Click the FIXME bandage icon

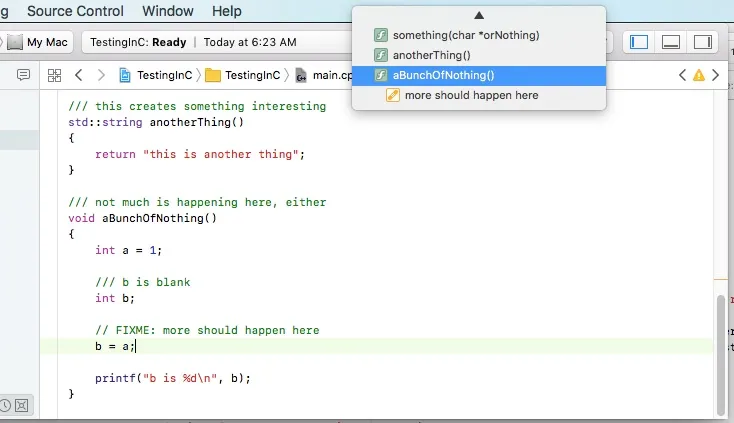(392, 95)
